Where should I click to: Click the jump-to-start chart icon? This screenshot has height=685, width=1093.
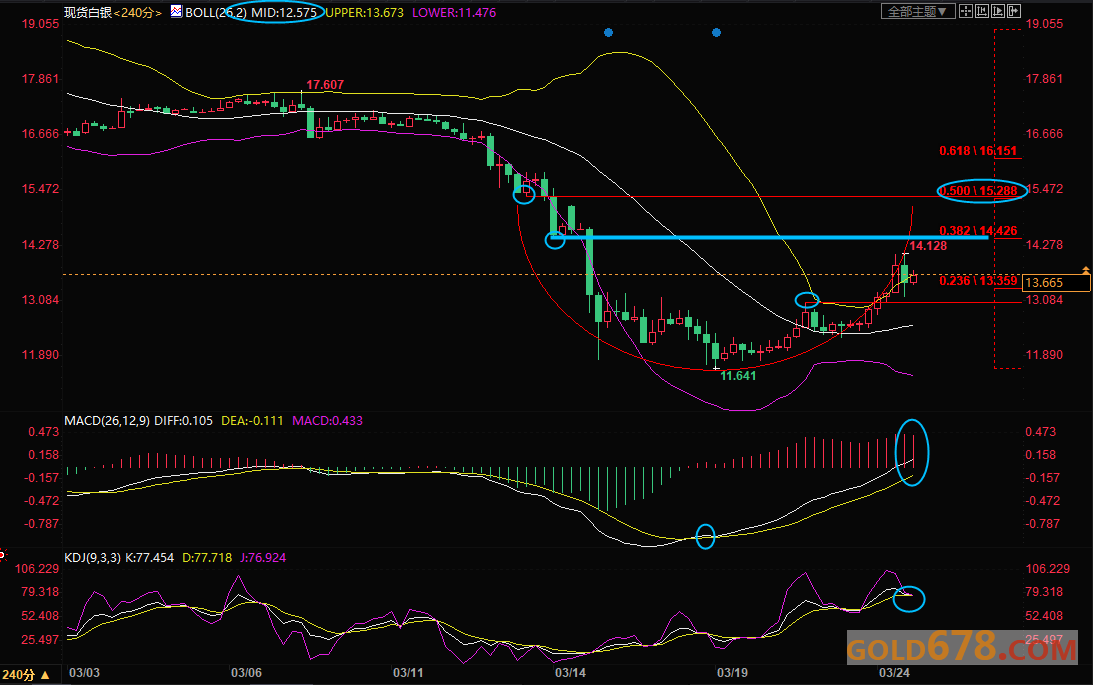[982, 11]
